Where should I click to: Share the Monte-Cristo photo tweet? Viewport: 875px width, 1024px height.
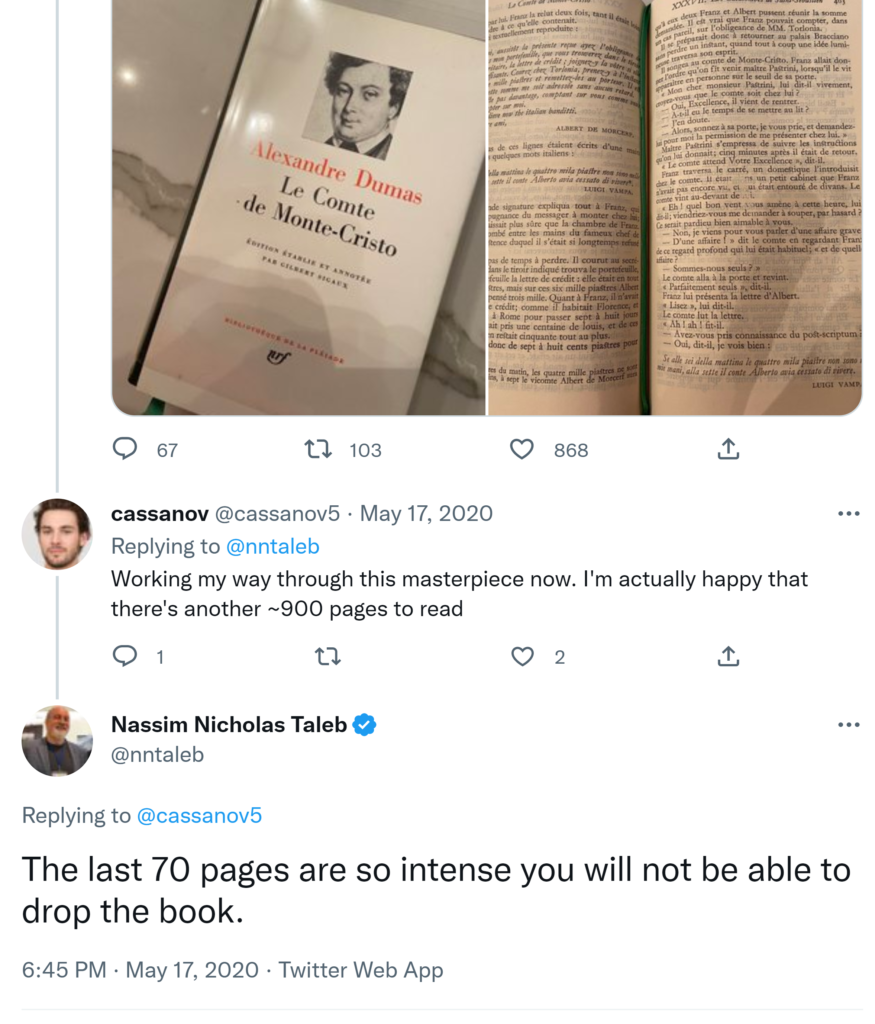point(729,449)
